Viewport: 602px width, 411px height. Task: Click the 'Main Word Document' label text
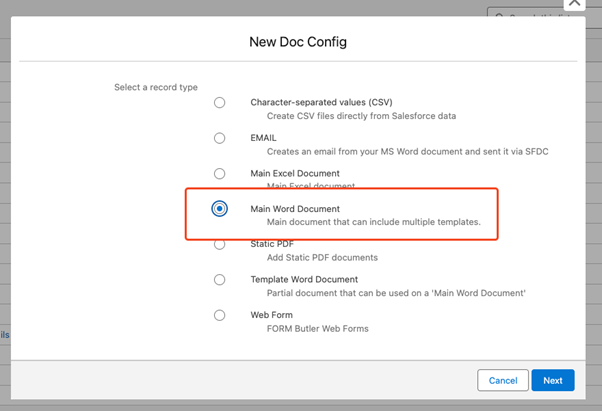coord(295,209)
